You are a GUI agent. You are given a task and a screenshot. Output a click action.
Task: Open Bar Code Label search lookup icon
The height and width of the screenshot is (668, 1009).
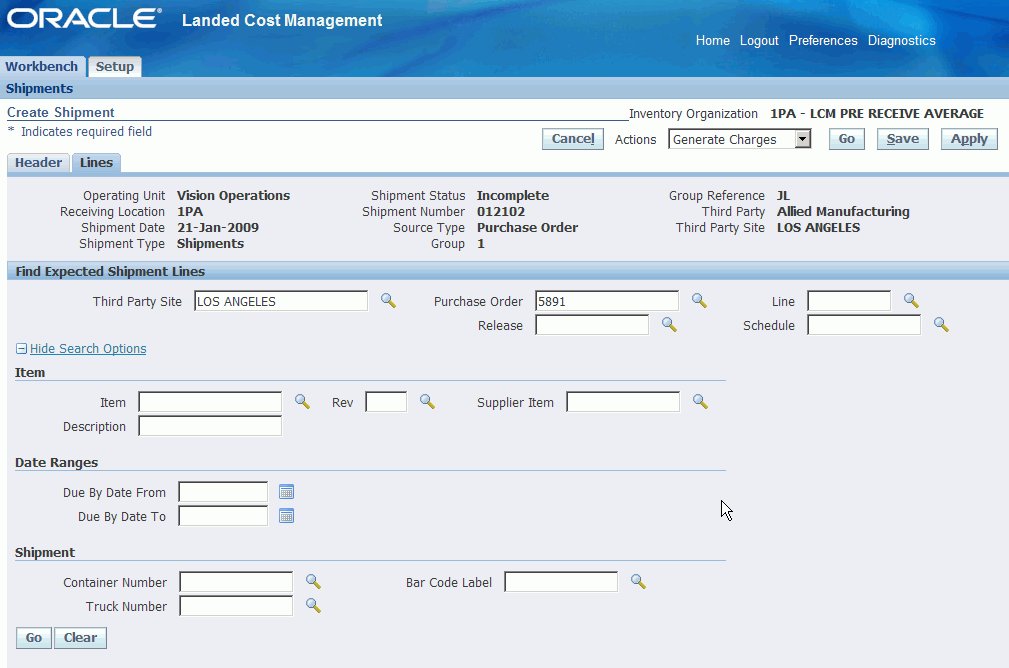click(x=638, y=582)
